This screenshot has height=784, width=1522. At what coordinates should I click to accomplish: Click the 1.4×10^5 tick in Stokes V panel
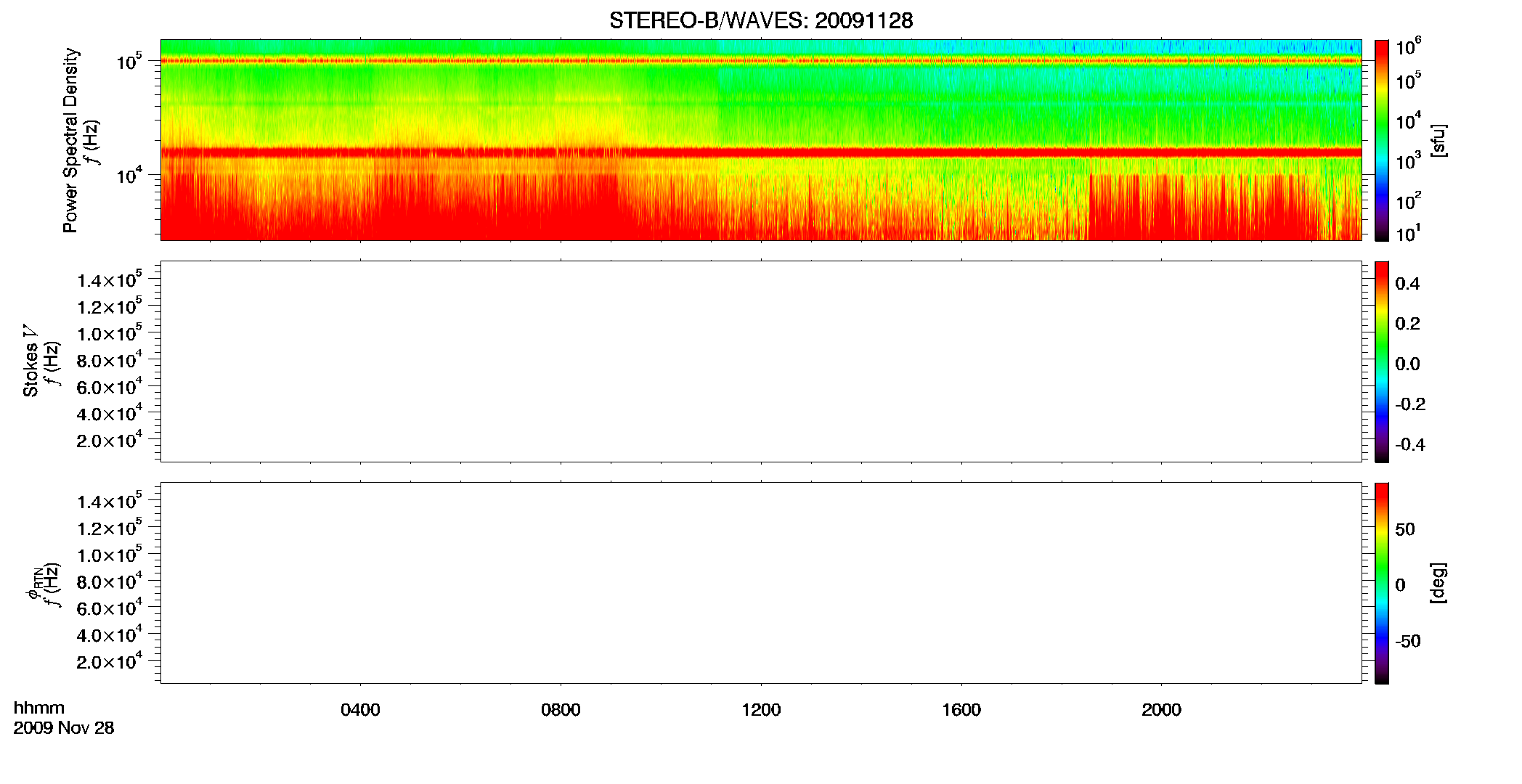(x=110, y=279)
